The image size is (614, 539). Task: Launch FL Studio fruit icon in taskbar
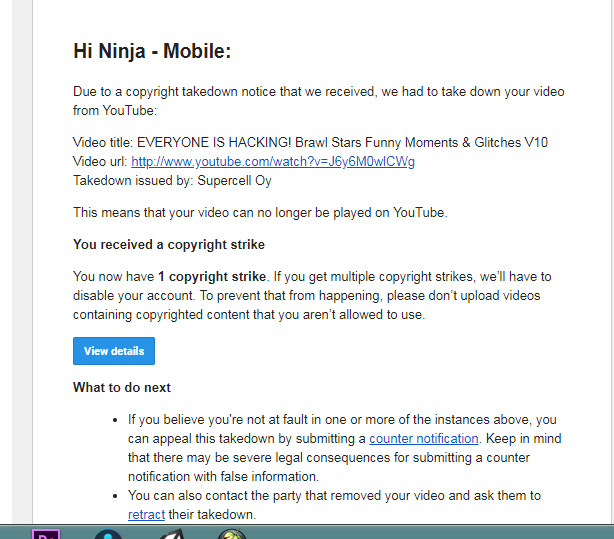(232, 534)
